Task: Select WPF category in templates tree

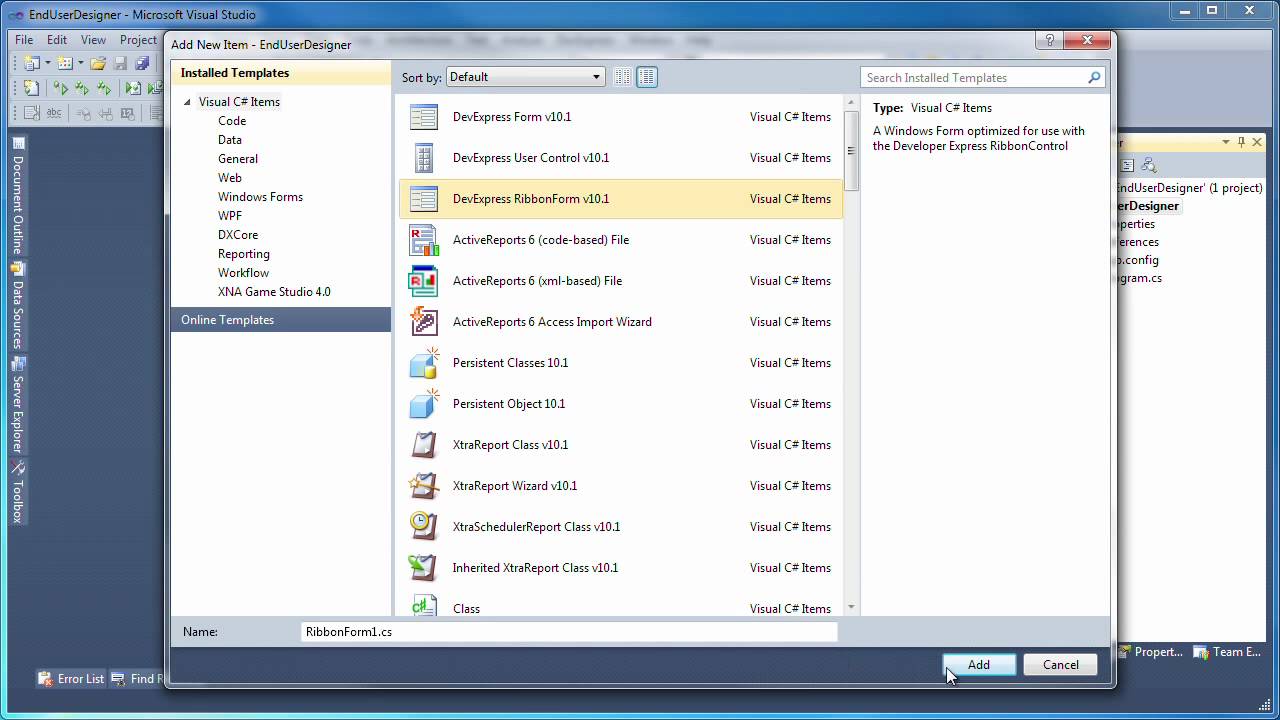Action: pos(230,216)
